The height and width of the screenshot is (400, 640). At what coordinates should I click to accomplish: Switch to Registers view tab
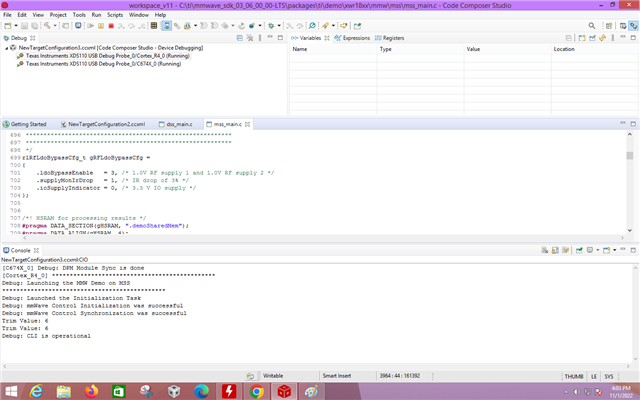[x=390, y=38]
